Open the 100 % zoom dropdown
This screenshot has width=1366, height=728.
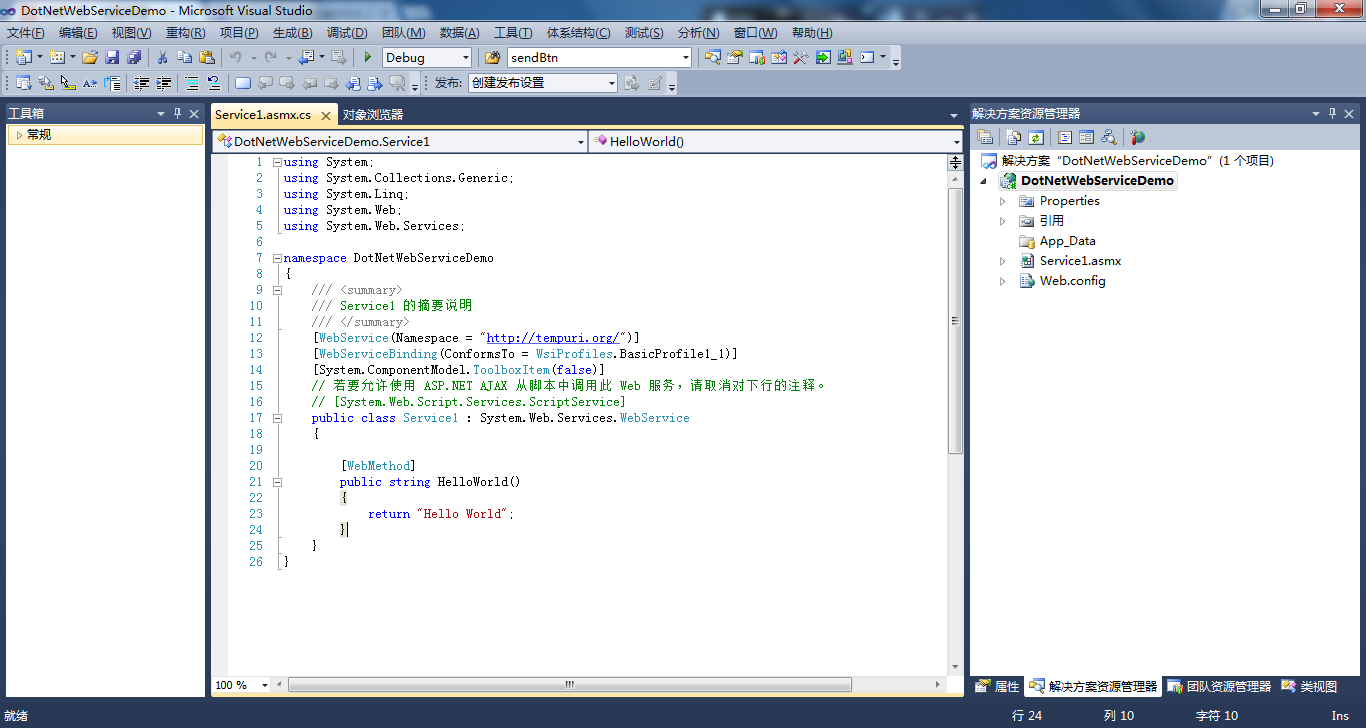point(265,686)
